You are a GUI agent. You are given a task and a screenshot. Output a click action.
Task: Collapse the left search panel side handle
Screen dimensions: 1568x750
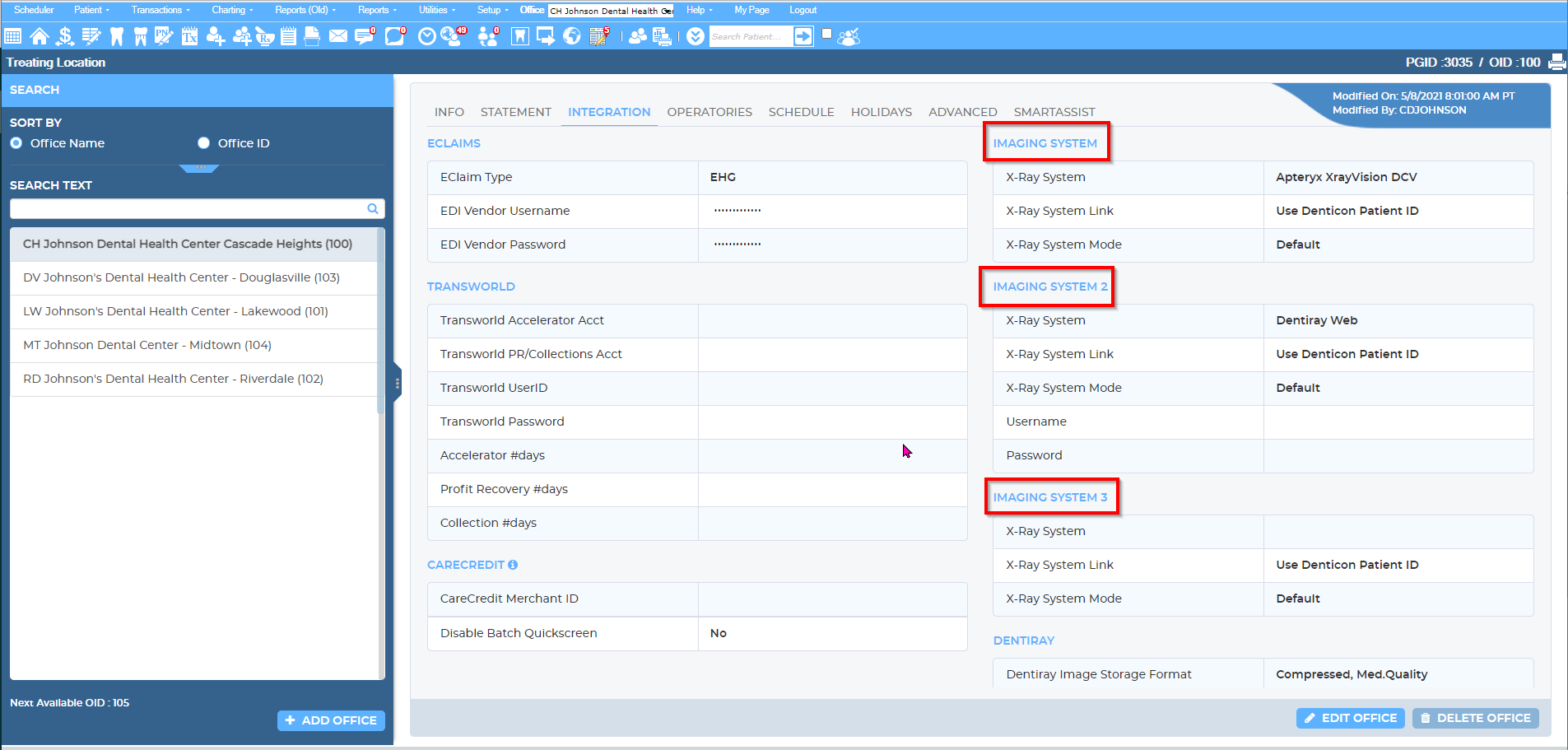(398, 383)
